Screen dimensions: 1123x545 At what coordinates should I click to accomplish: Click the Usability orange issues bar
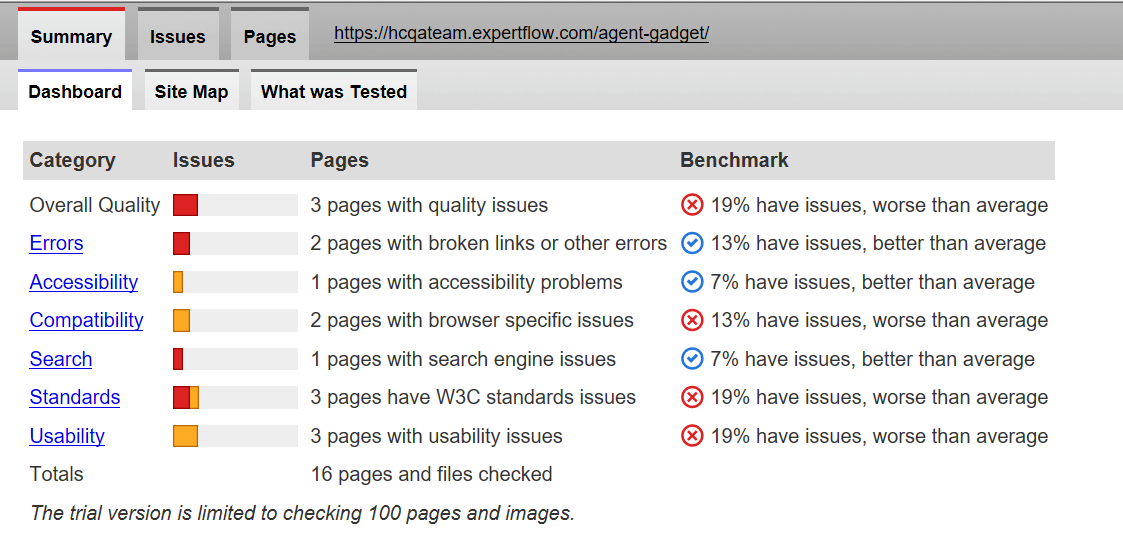pyautogui.click(x=185, y=436)
